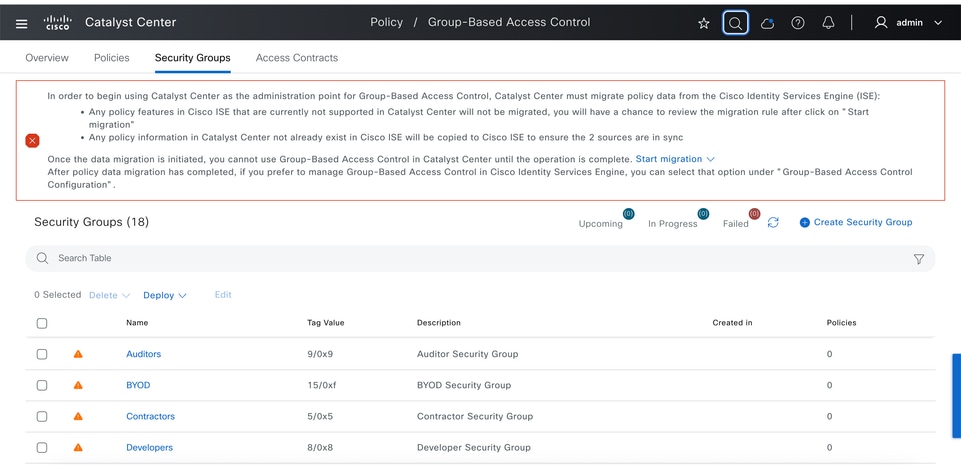Viewport: 961px width, 465px height.
Task: Click the warning icon for Developers
Action: [78, 447]
